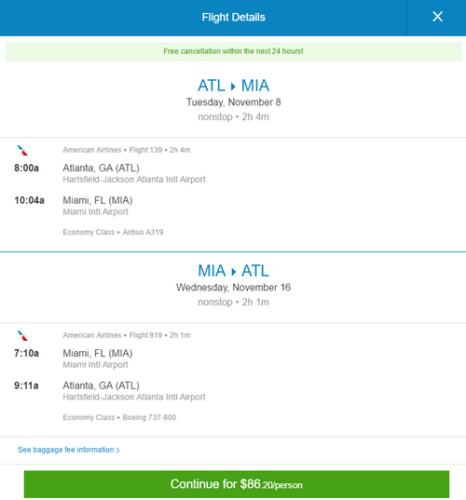Click the Flight Details title
Screen dimensions: 466x500
tap(233, 17)
